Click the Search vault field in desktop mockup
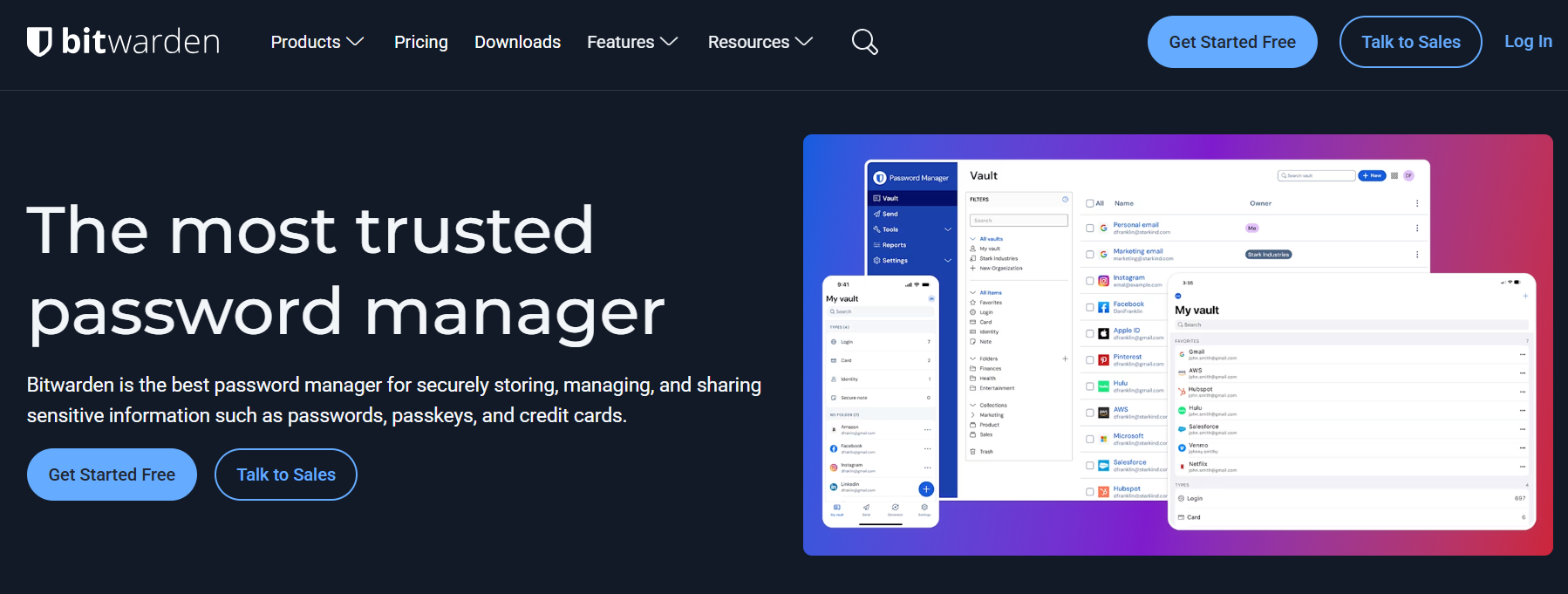Image resolution: width=1568 pixels, height=594 pixels. (x=1316, y=175)
